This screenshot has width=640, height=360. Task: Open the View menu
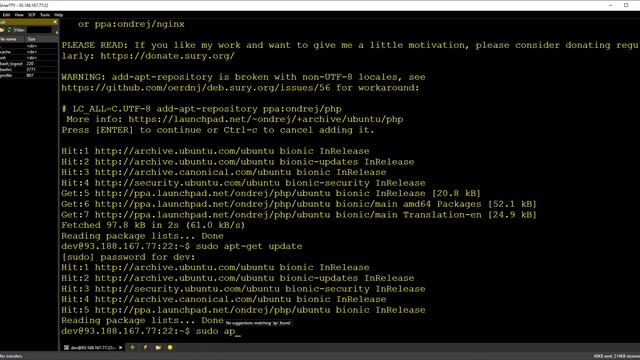tap(19, 15)
